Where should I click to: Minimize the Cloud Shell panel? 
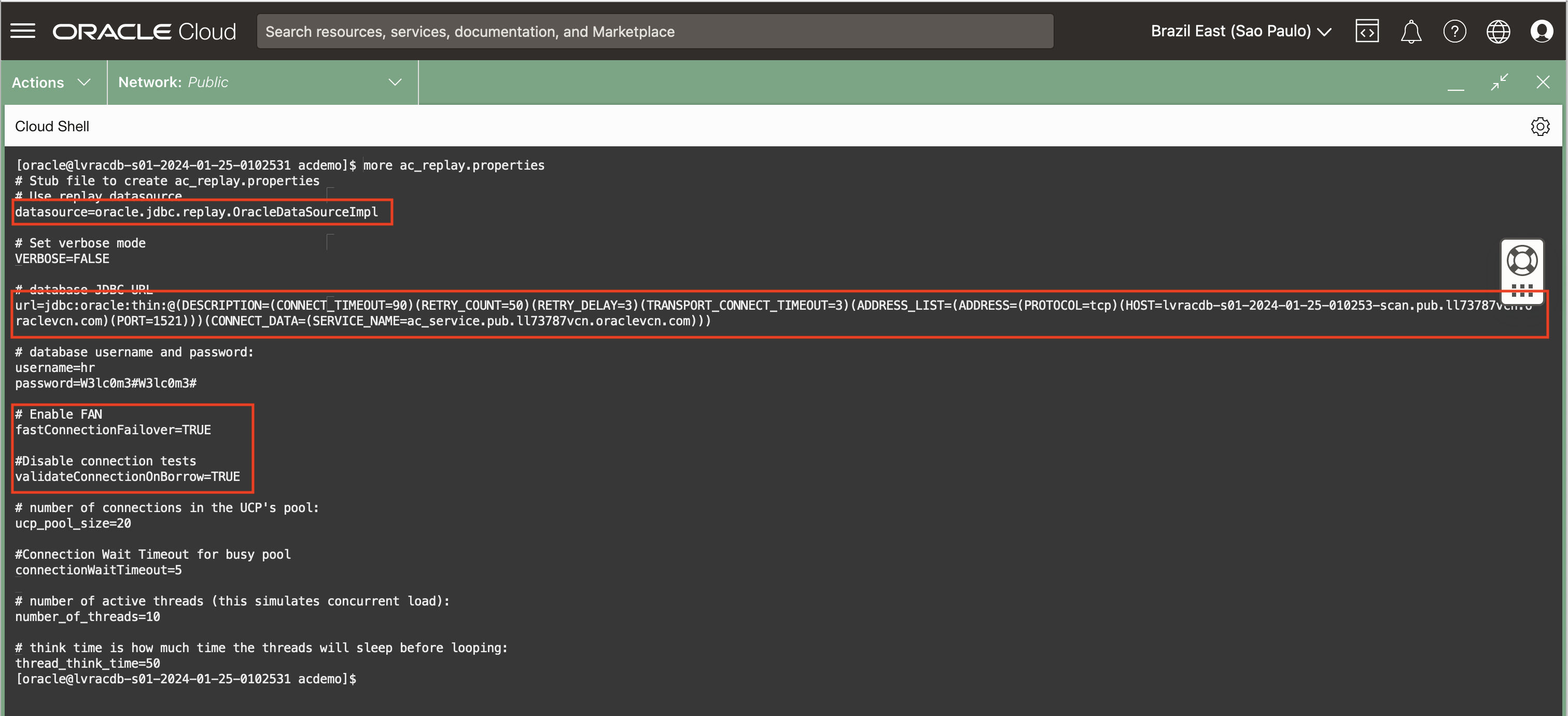[1455, 84]
